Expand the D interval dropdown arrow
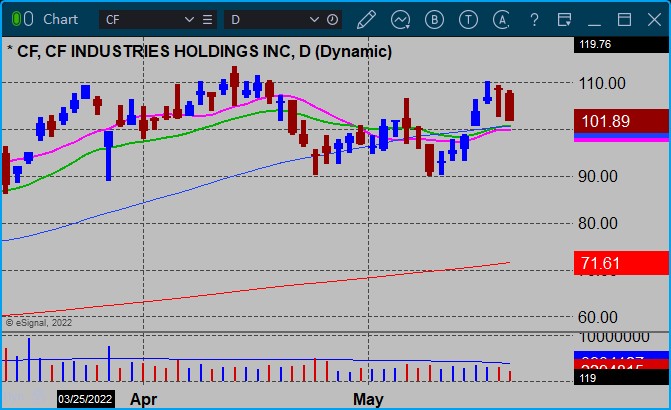Screen dimensions: 671x410 (x=314, y=20)
